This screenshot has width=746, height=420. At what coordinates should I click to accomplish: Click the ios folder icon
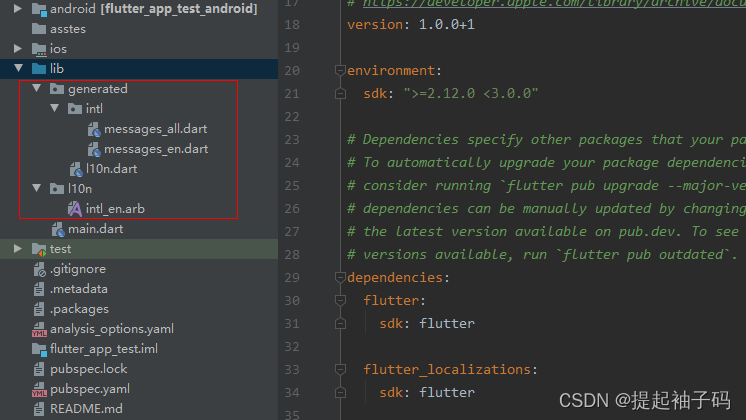(39, 49)
